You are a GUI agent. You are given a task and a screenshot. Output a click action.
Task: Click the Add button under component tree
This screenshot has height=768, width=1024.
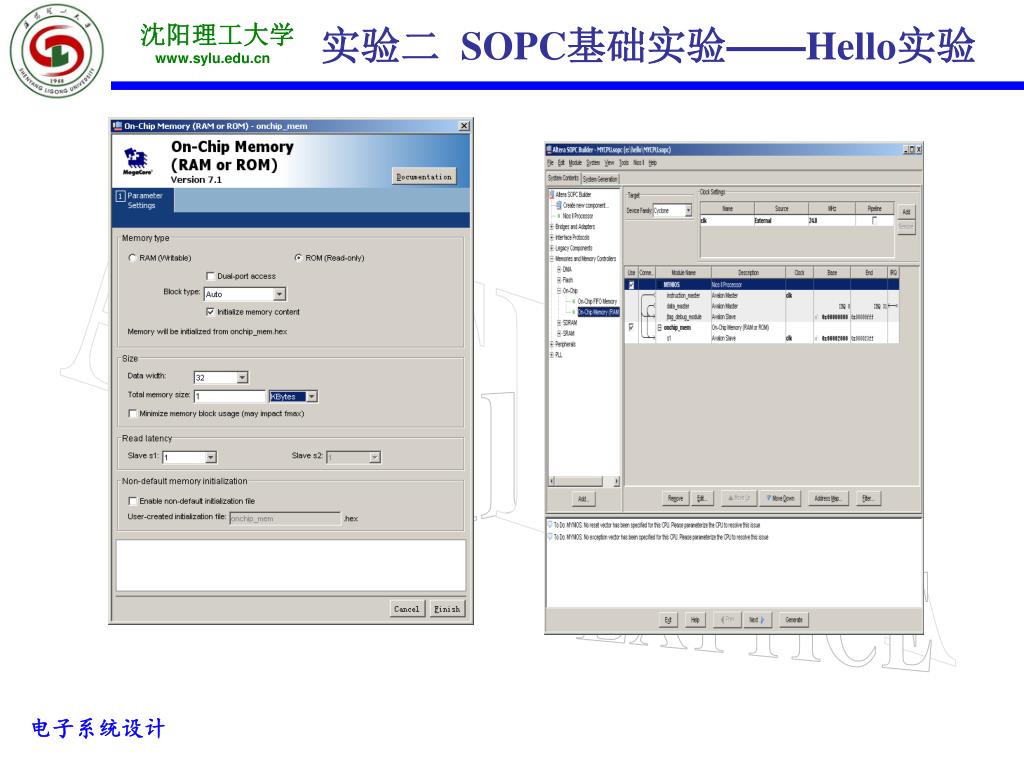(583, 499)
